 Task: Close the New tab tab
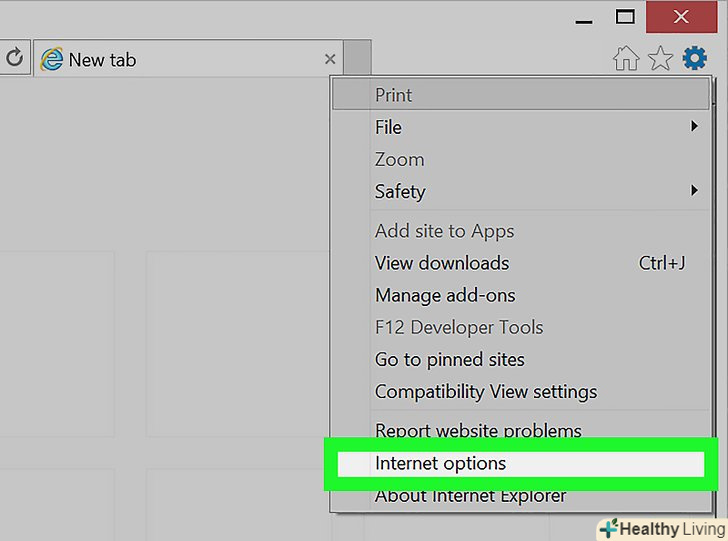pos(330,59)
